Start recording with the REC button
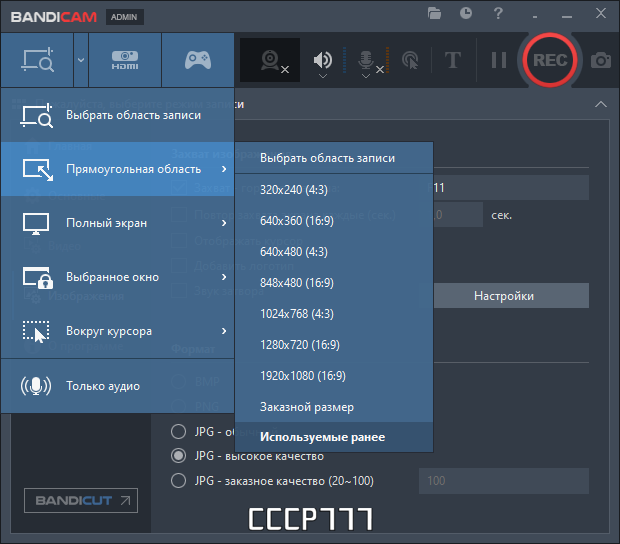The width and height of the screenshot is (620, 544). tap(550, 60)
